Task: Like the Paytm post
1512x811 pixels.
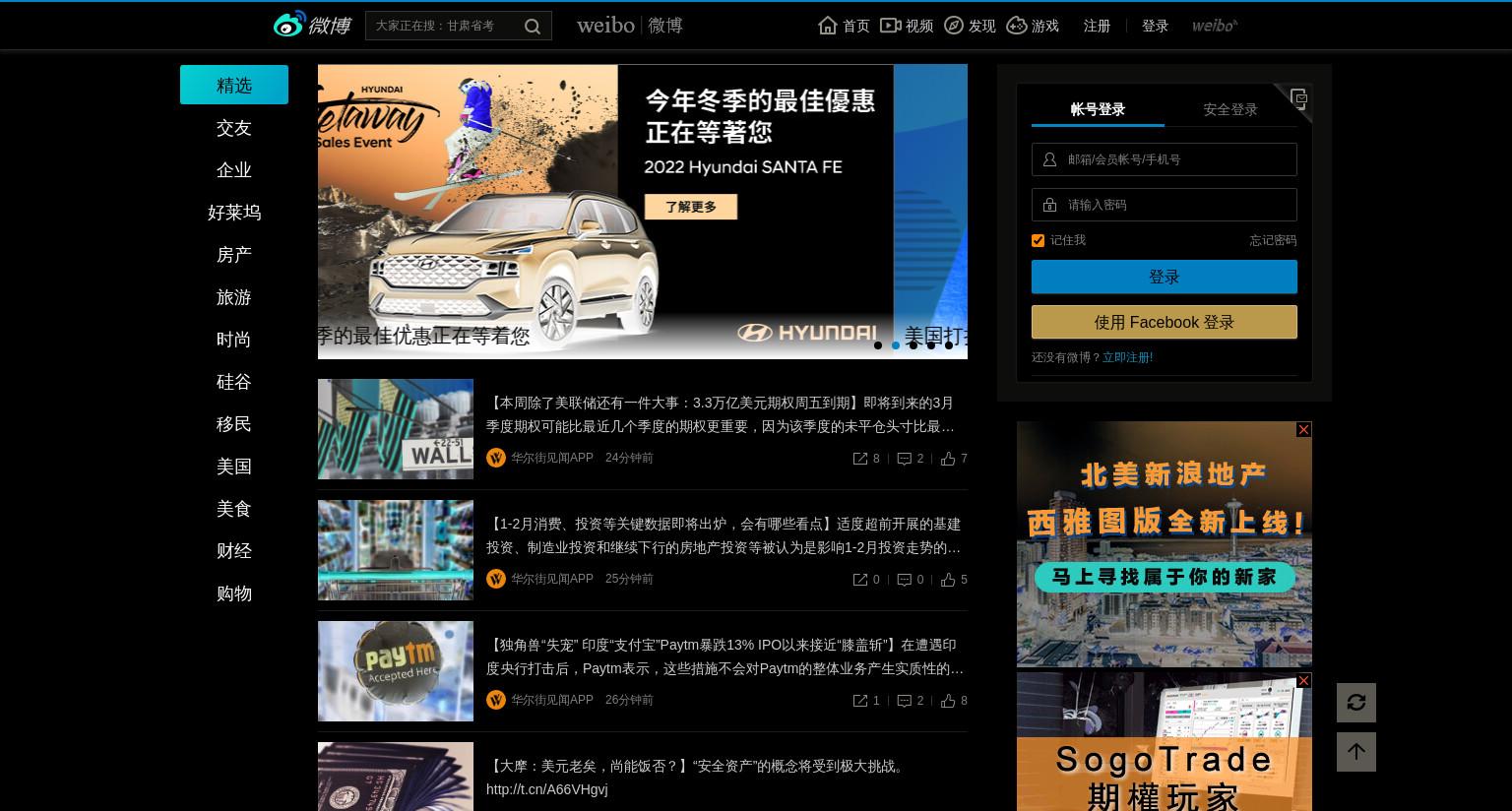Action: pyautogui.click(x=948, y=701)
